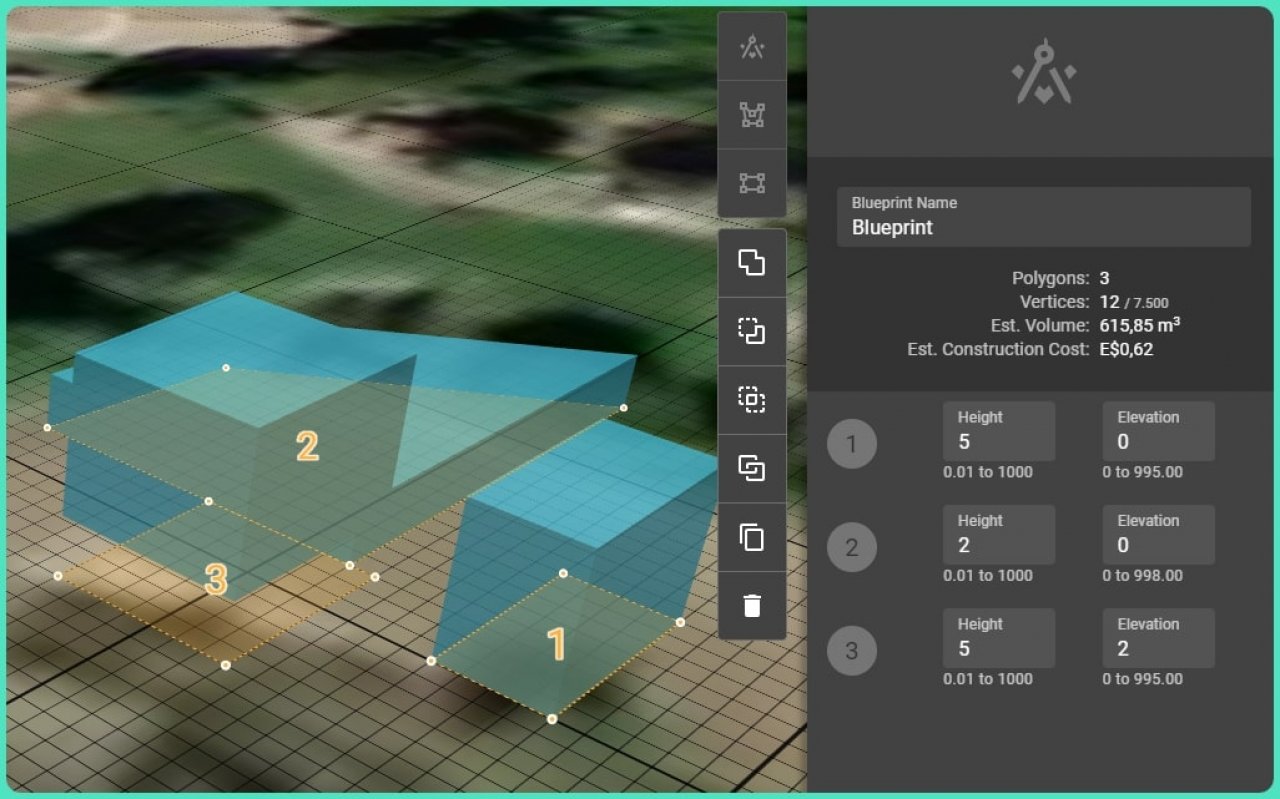Select polygon 2 circle badge in list
The width and height of the screenshot is (1280, 799).
852,547
